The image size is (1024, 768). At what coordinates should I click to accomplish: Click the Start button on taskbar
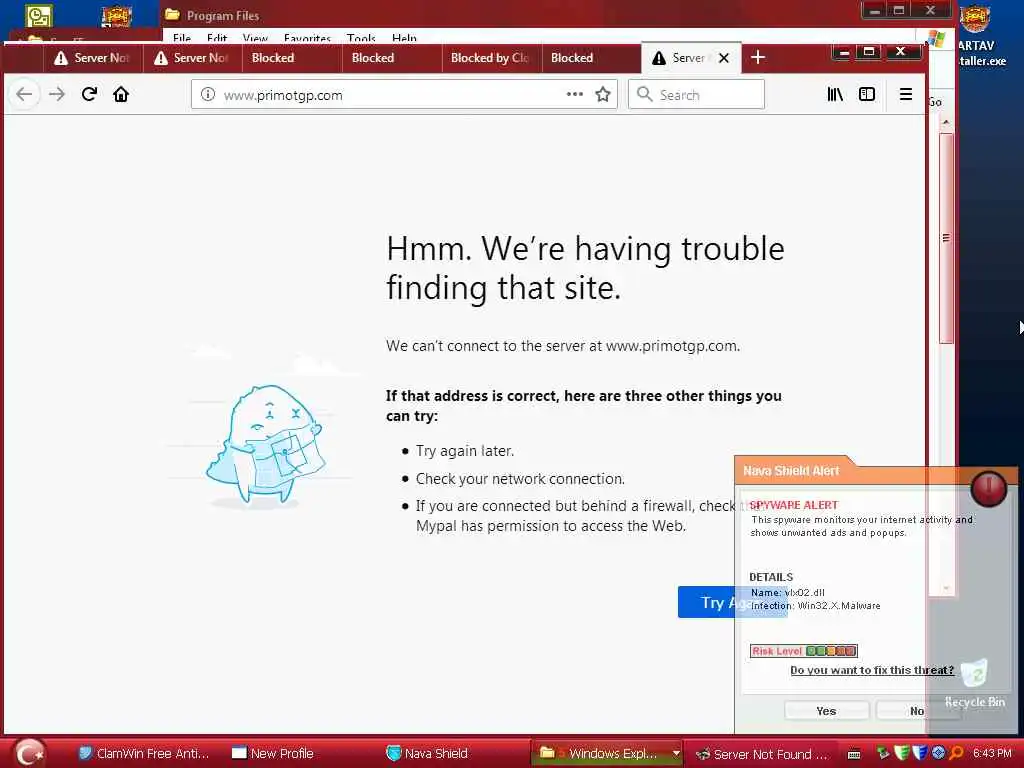(x=29, y=754)
